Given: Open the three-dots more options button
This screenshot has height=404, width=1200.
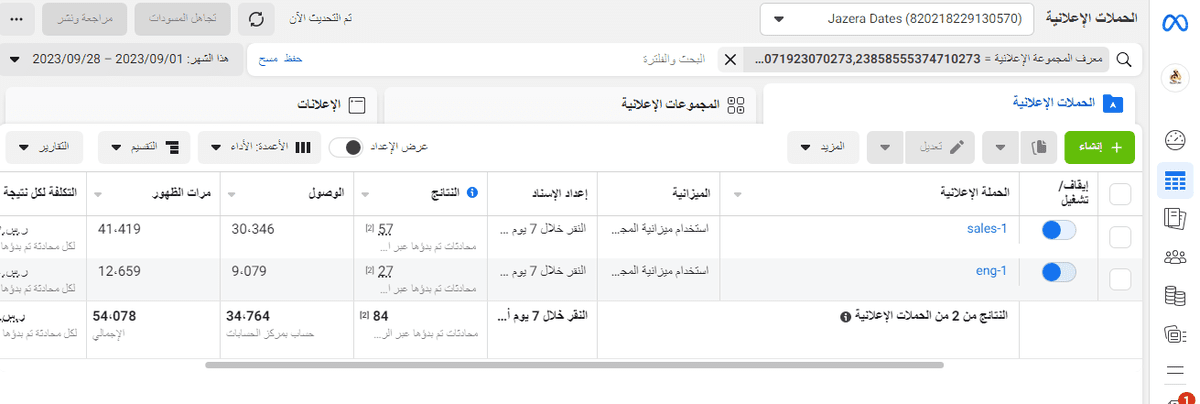Looking at the screenshot, I should 21,19.
